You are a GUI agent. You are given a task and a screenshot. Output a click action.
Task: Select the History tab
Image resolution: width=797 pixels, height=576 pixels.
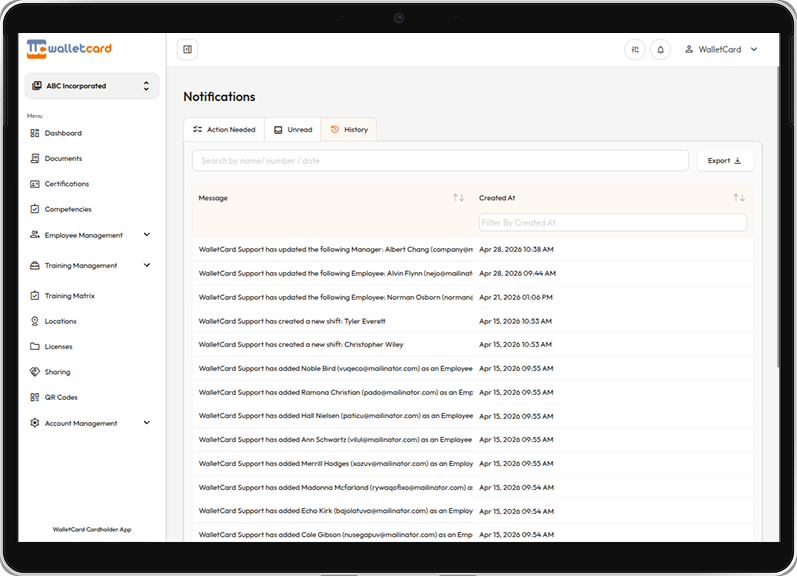tap(349, 130)
